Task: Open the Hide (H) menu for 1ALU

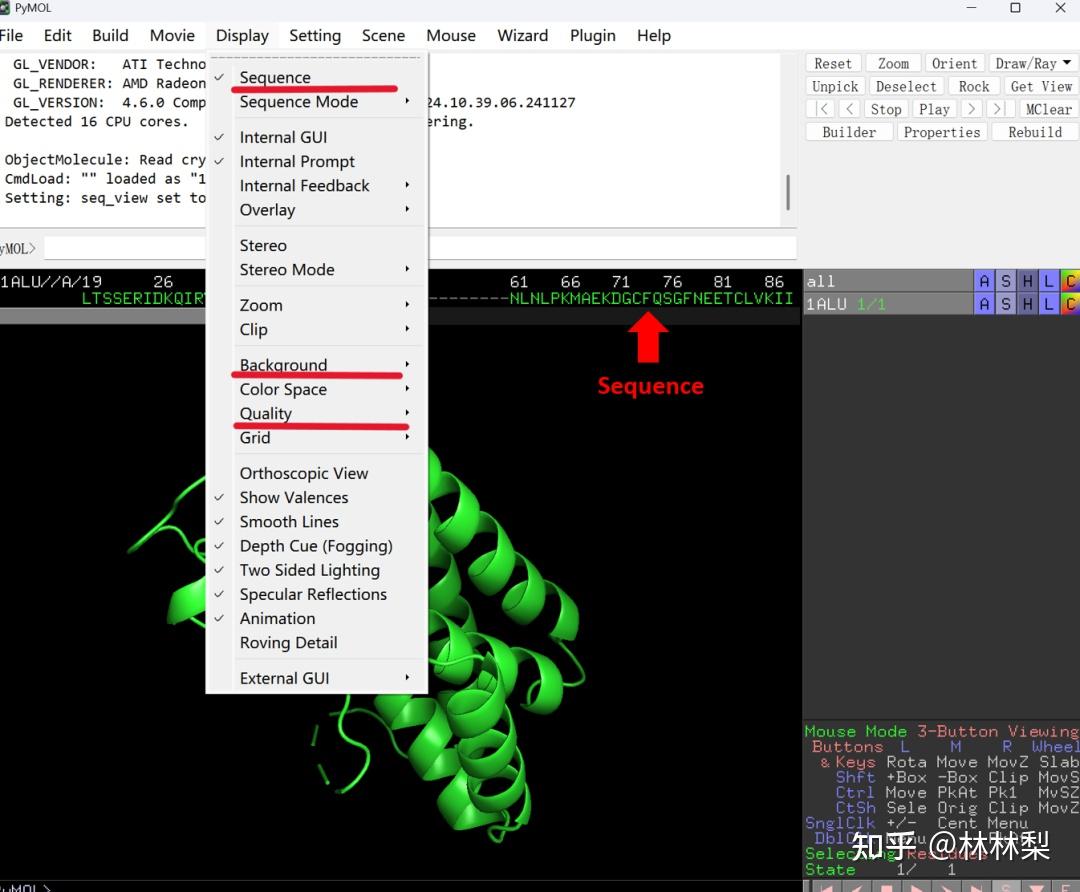Action: tap(1027, 304)
